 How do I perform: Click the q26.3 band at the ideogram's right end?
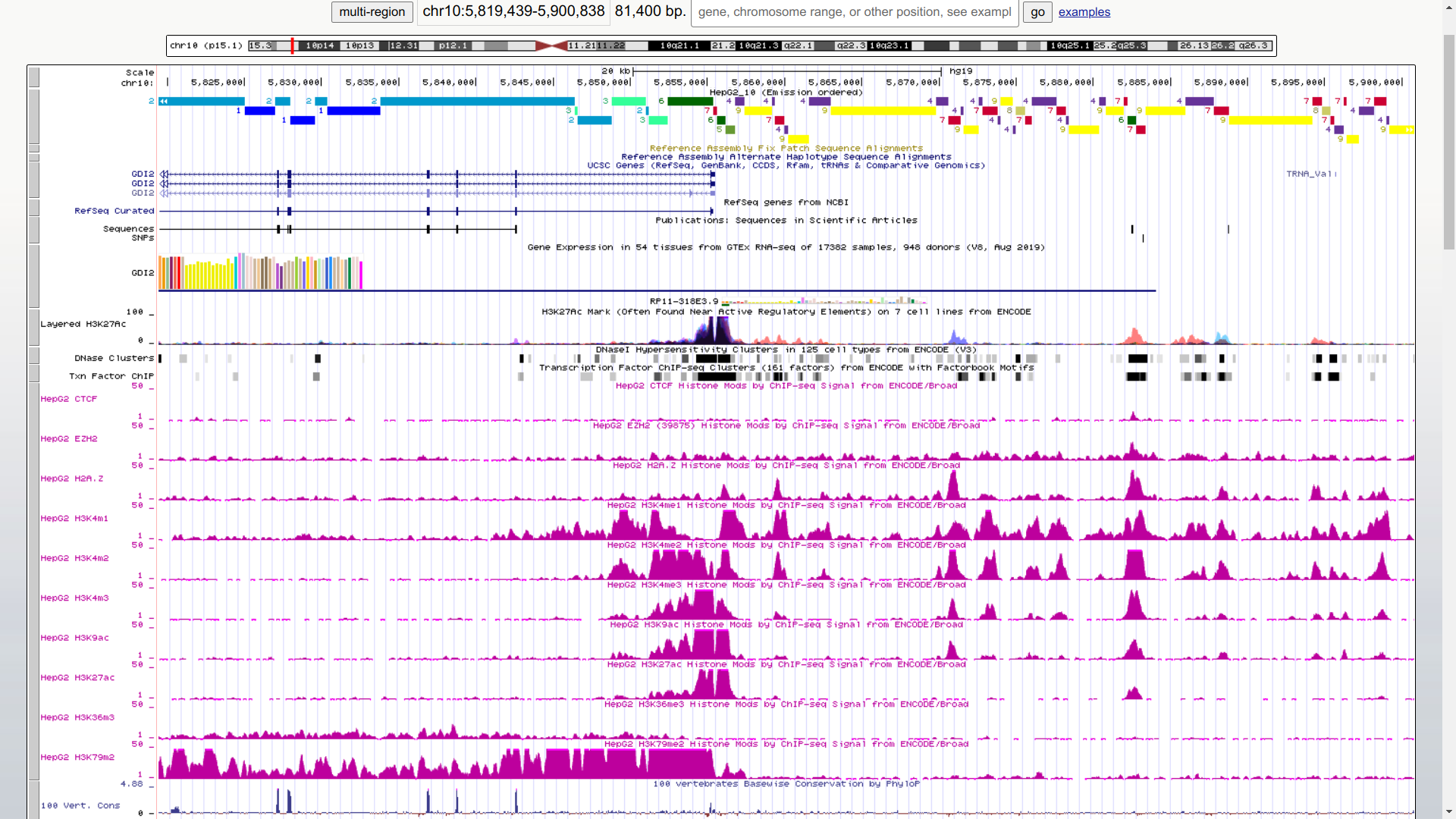[1254, 45]
